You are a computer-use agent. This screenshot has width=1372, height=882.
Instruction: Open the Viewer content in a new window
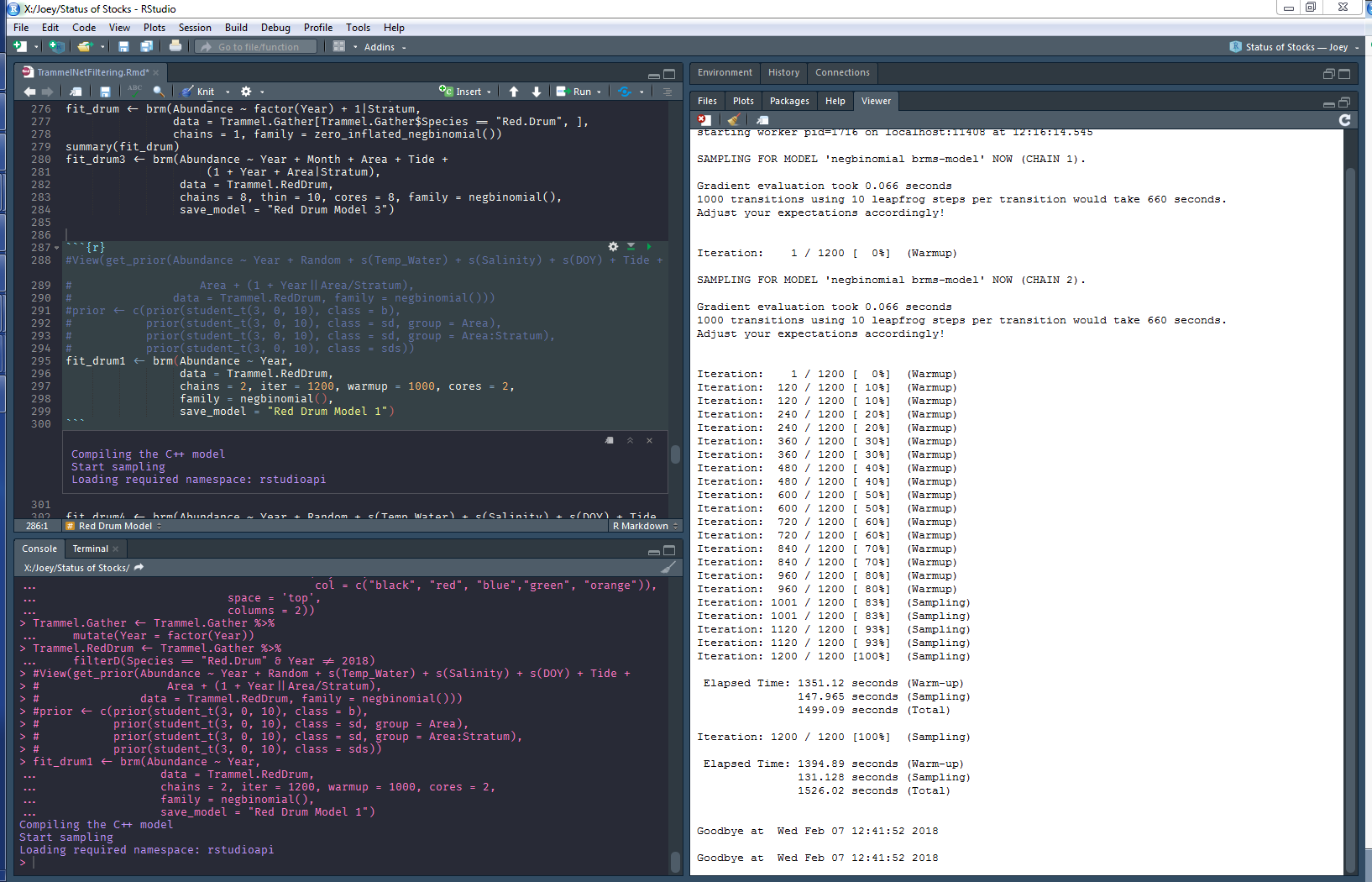762,119
